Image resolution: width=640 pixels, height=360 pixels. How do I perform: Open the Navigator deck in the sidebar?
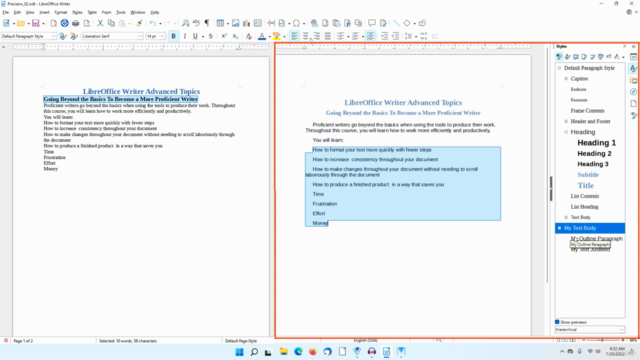tap(633, 91)
